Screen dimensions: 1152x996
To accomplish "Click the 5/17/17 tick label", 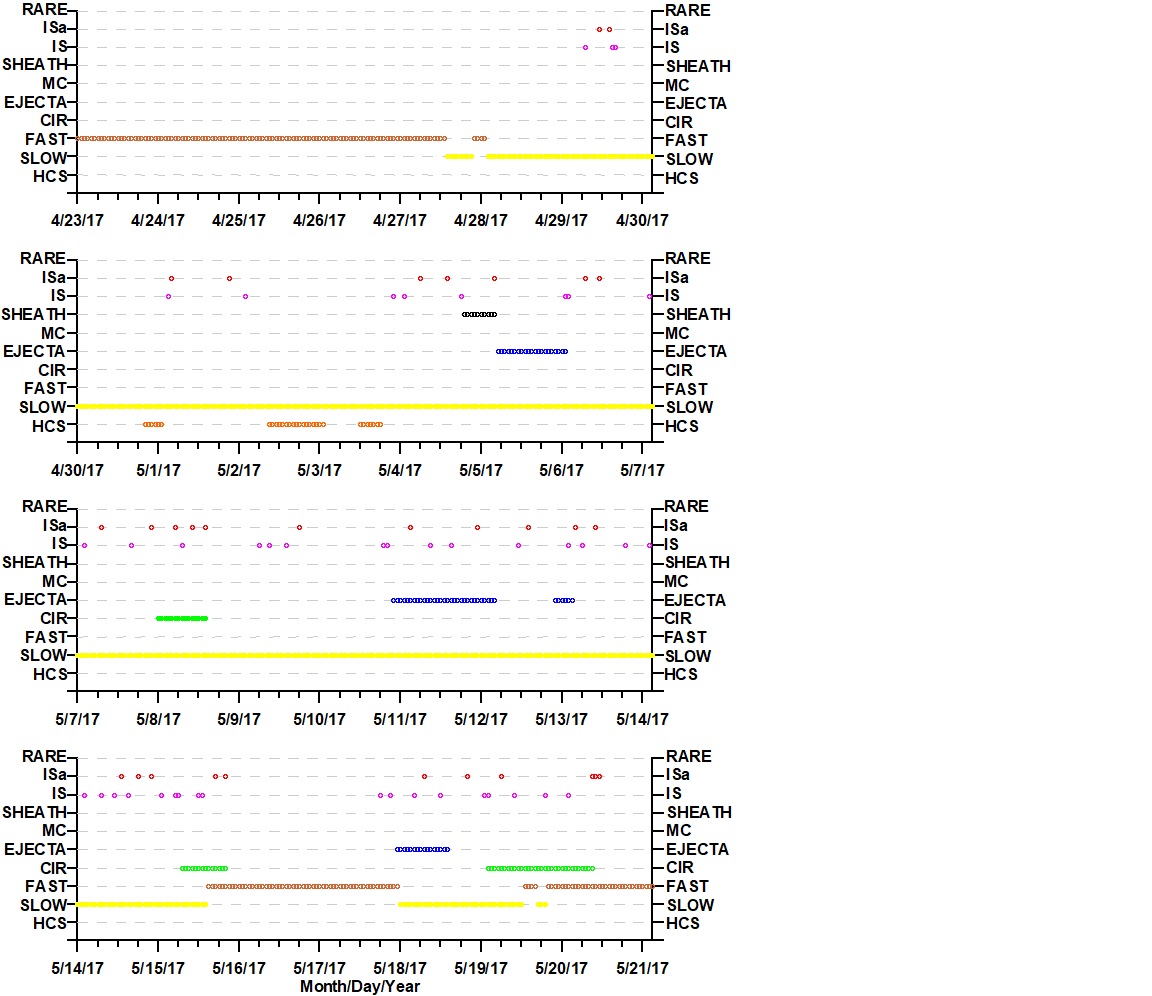I will tap(319, 968).
